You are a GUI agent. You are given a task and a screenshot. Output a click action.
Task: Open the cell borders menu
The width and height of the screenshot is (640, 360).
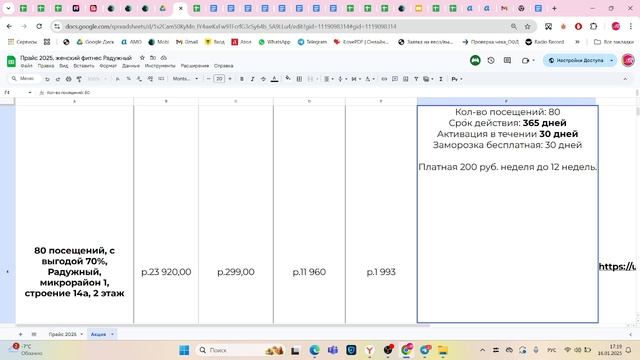(299, 79)
